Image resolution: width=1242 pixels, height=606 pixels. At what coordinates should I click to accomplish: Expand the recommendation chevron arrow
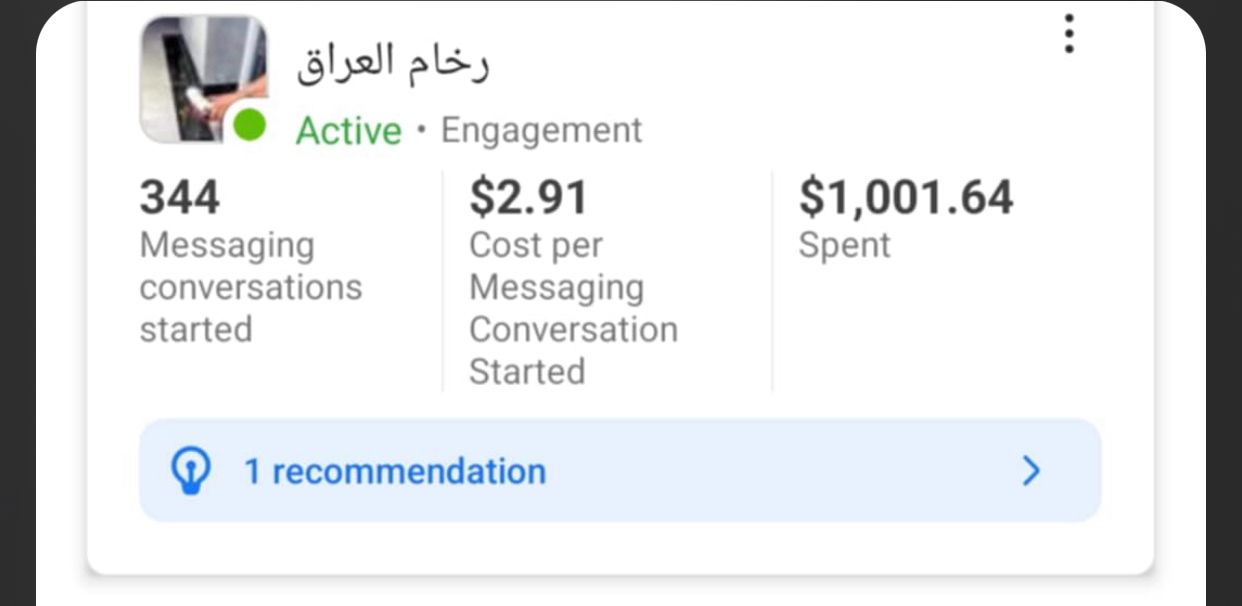click(1031, 471)
